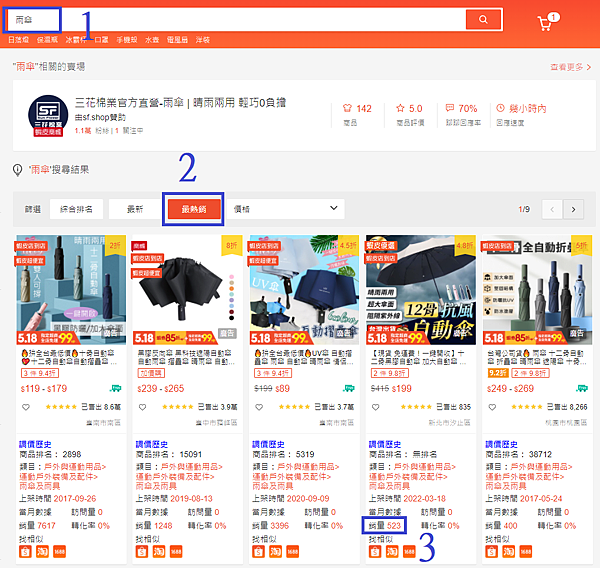600x568 pixels.
Task: Click the 加價購 tag on $239 item
Action: pyautogui.click(x=151, y=373)
